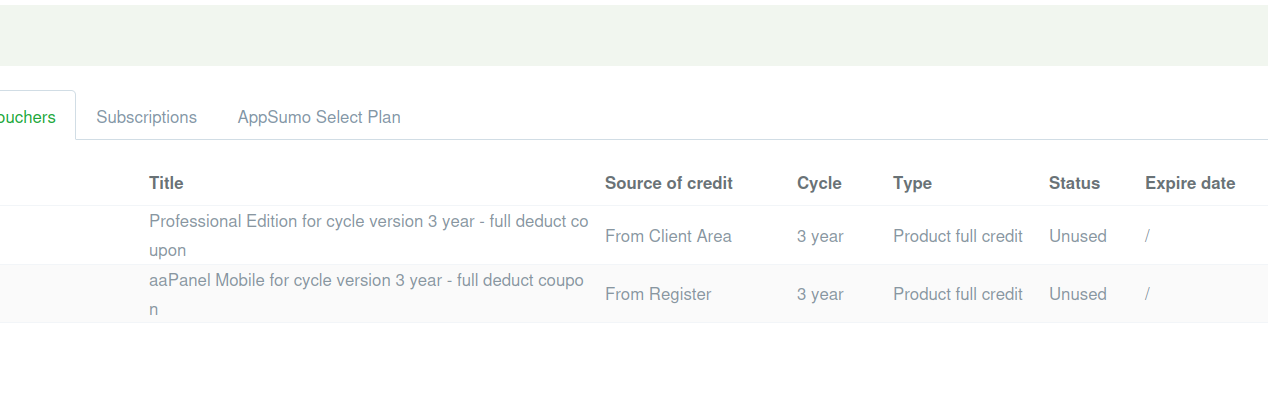Click Product full credit in aaPanel Mobile row
Viewport: 1268px width, 411px height.
click(958, 294)
